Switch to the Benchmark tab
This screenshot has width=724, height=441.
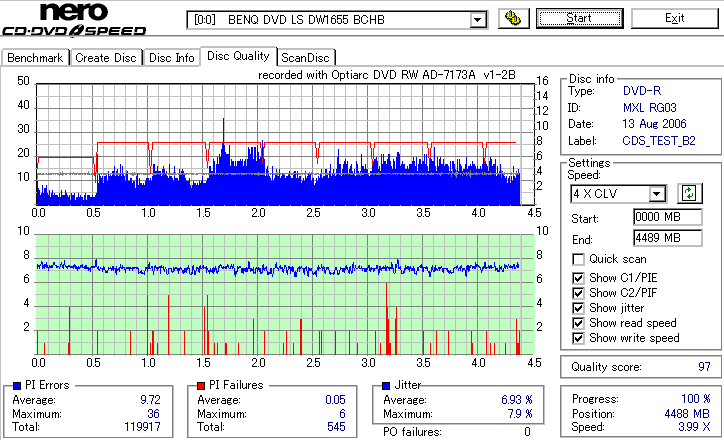pyautogui.click(x=35, y=58)
